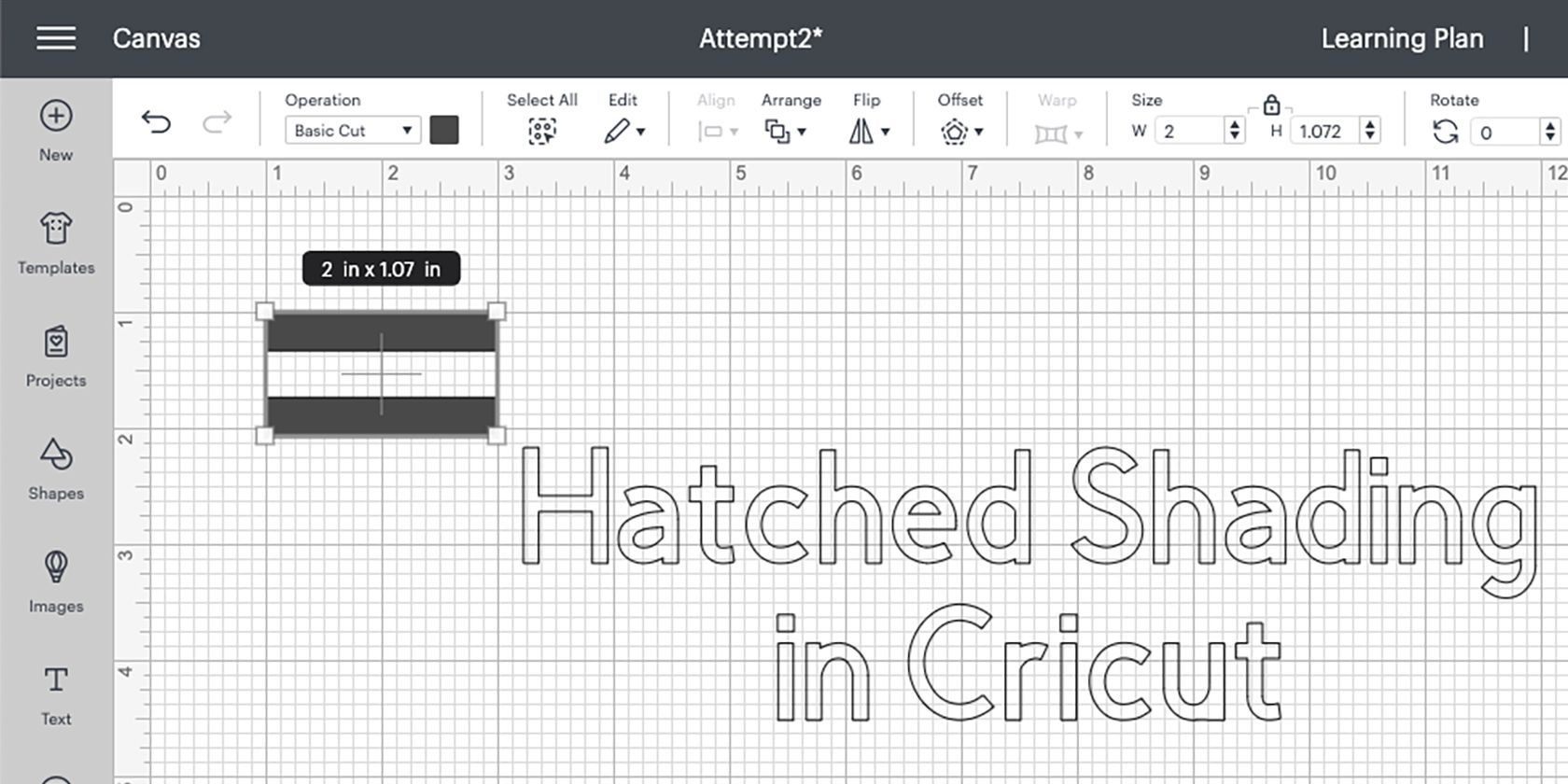The width and height of the screenshot is (1568, 784).
Task: Click the Canvas title label
Action: tap(157, 38)
